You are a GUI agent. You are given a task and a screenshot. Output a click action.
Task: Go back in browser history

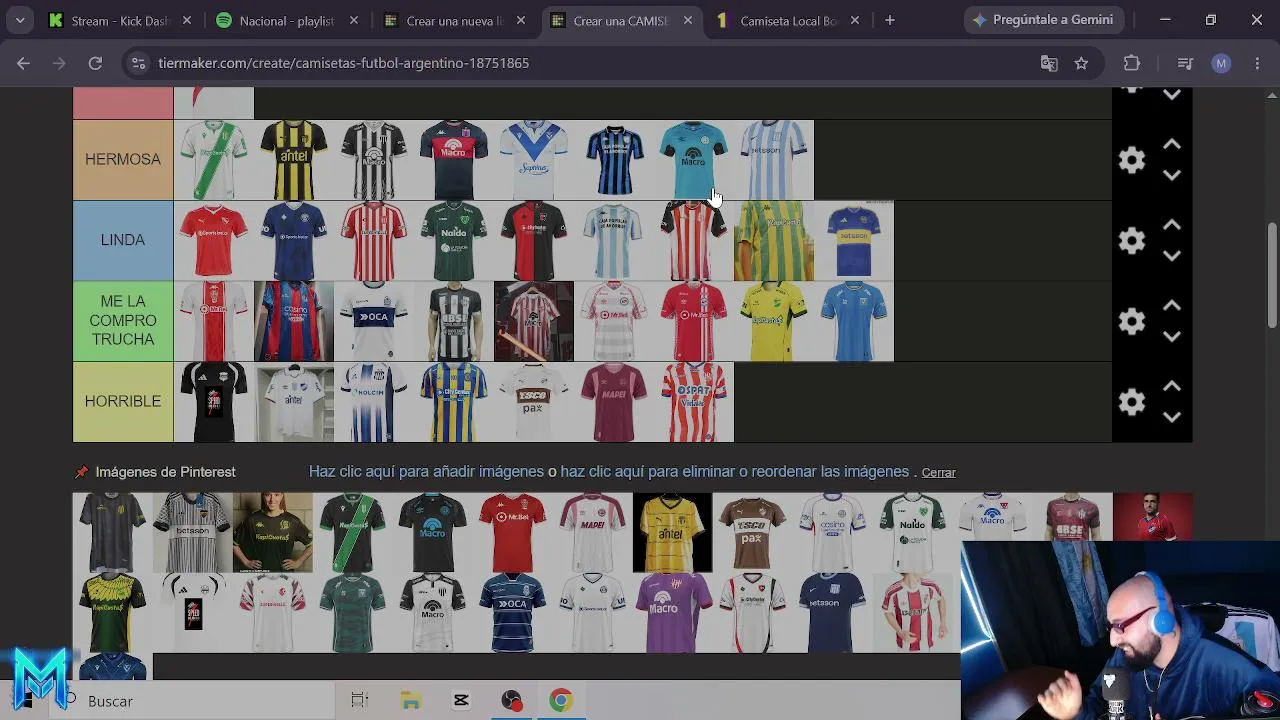tap(23, 63)
